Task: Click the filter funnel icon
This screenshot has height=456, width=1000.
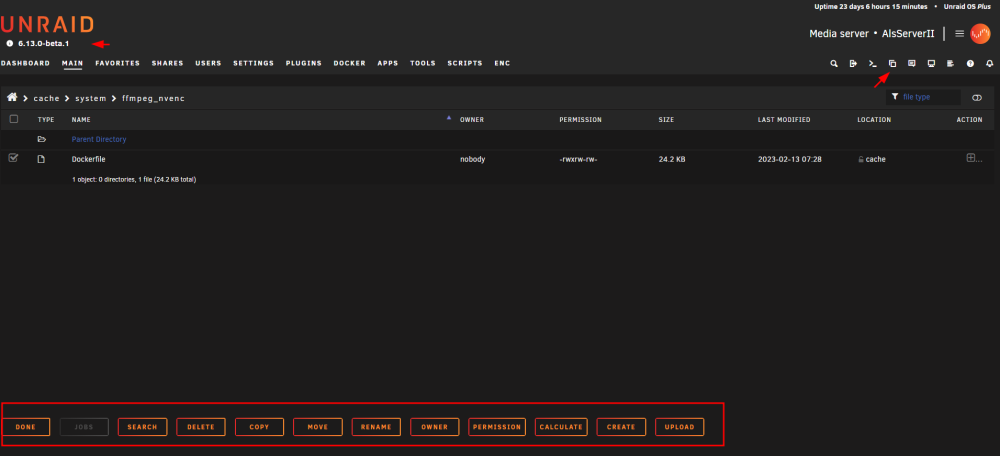Action: (895, 97)
